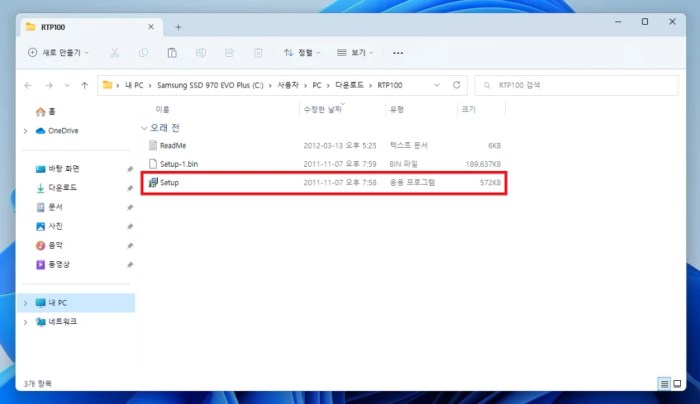This screenshot has width=700, height=404.
Task: Go forward with the right arrow
Action: click(49, 85)
